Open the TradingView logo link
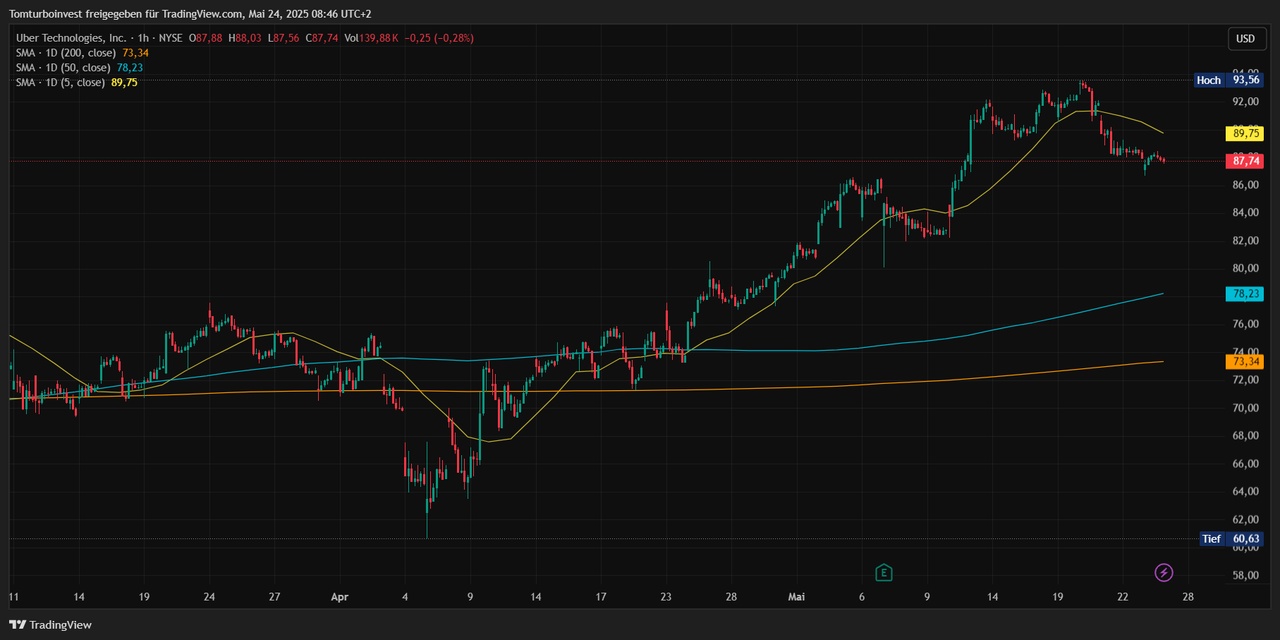1280x640 pixels. point(50,625)
